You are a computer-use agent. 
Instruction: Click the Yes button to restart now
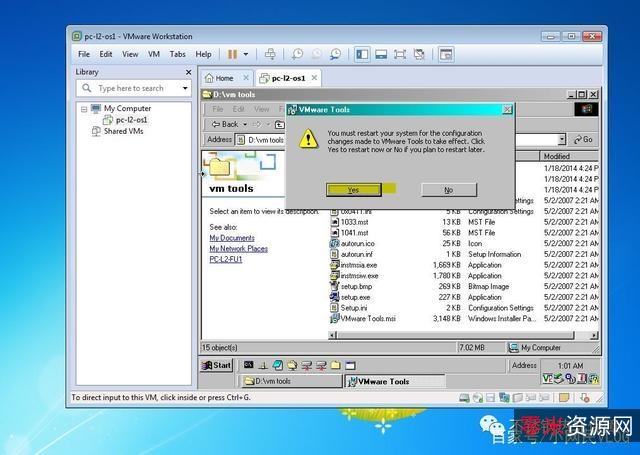click(353, 190)
